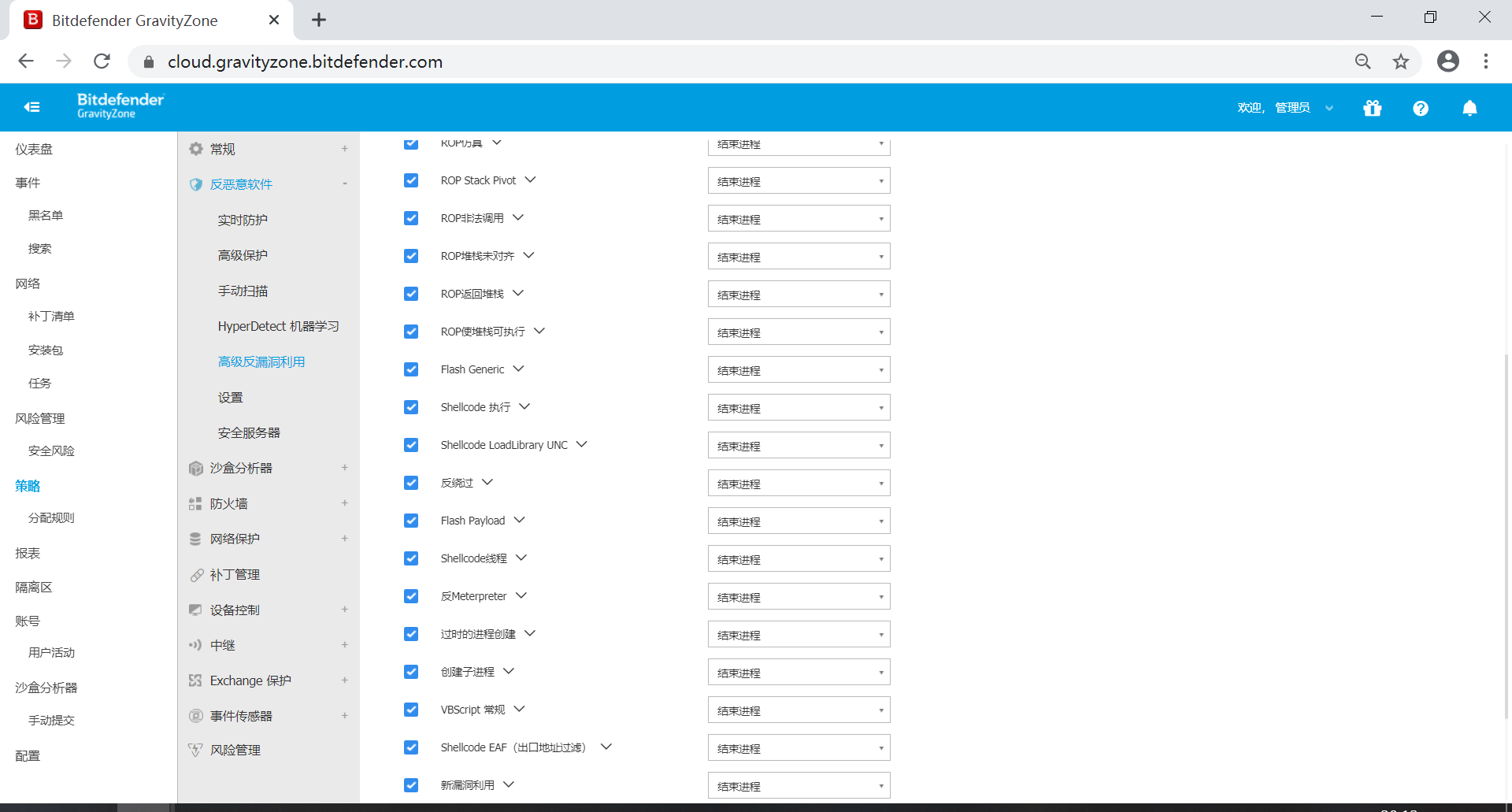Open the action dropdown for 过时的进程创建
This screenshot has width=1512, height=812.
(799, 635)
